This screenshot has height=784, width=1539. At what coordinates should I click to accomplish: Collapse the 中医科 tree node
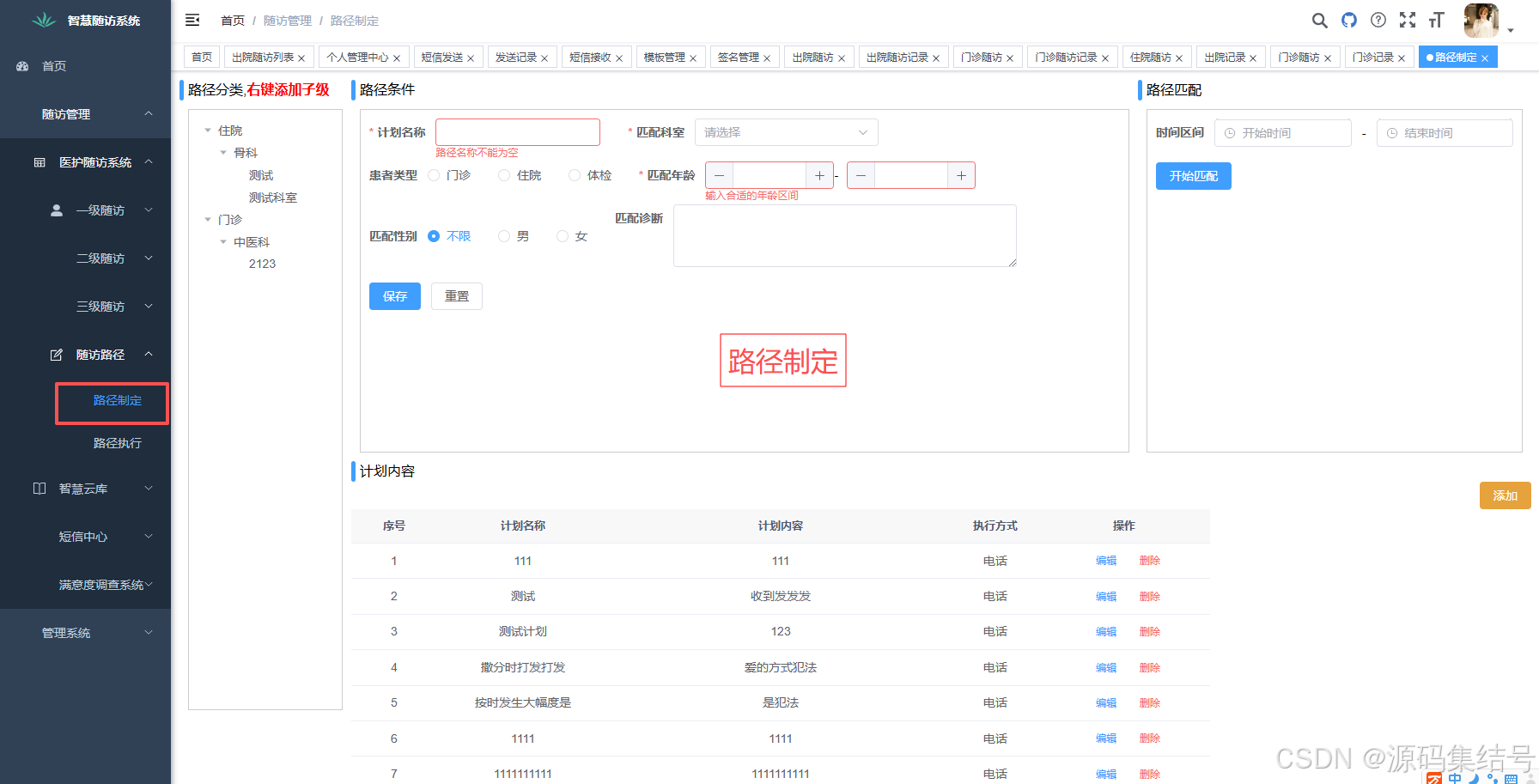(x=223, y=242)
